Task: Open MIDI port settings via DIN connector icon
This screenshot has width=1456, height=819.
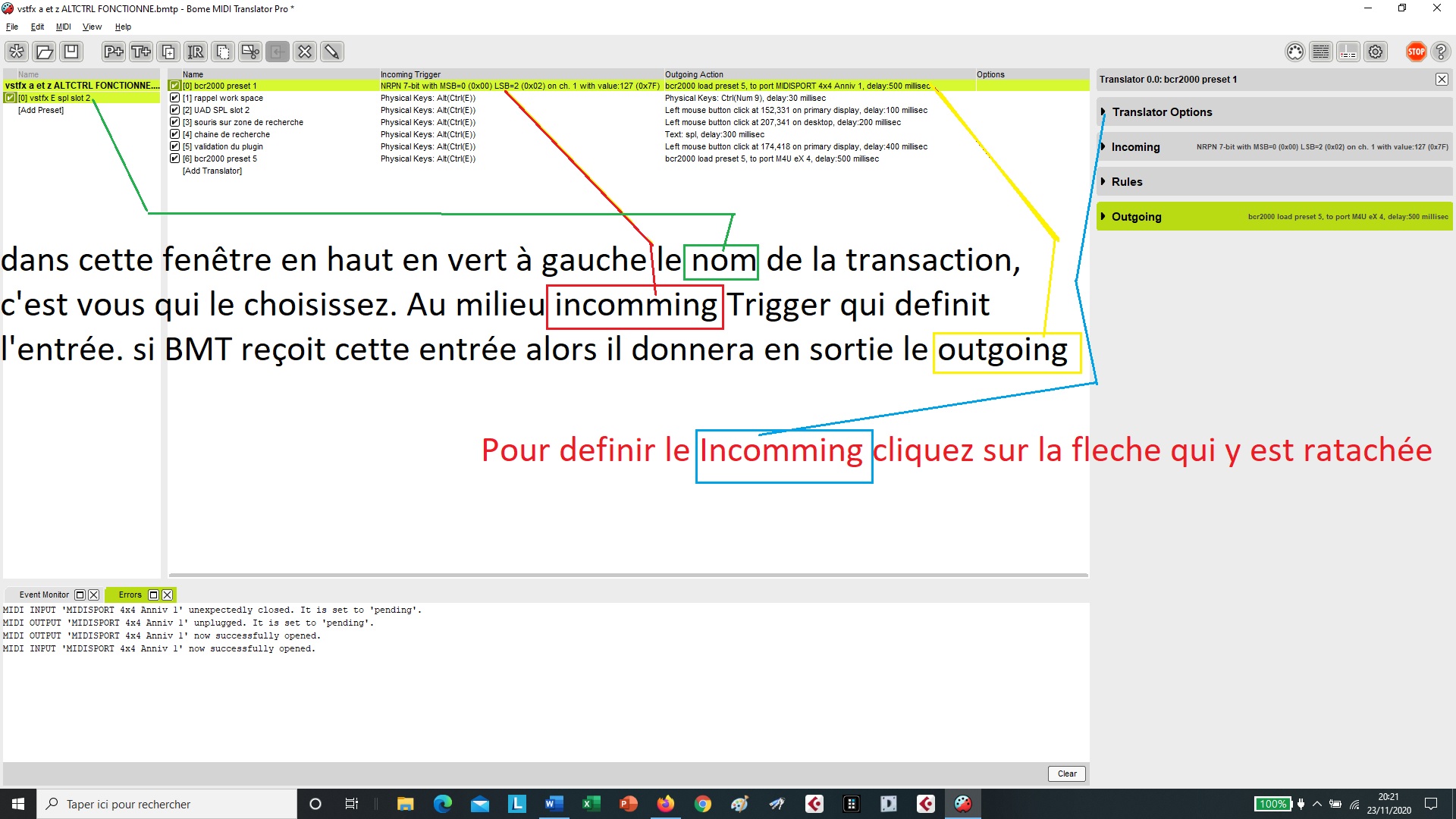Action: tap(1295, 52)
